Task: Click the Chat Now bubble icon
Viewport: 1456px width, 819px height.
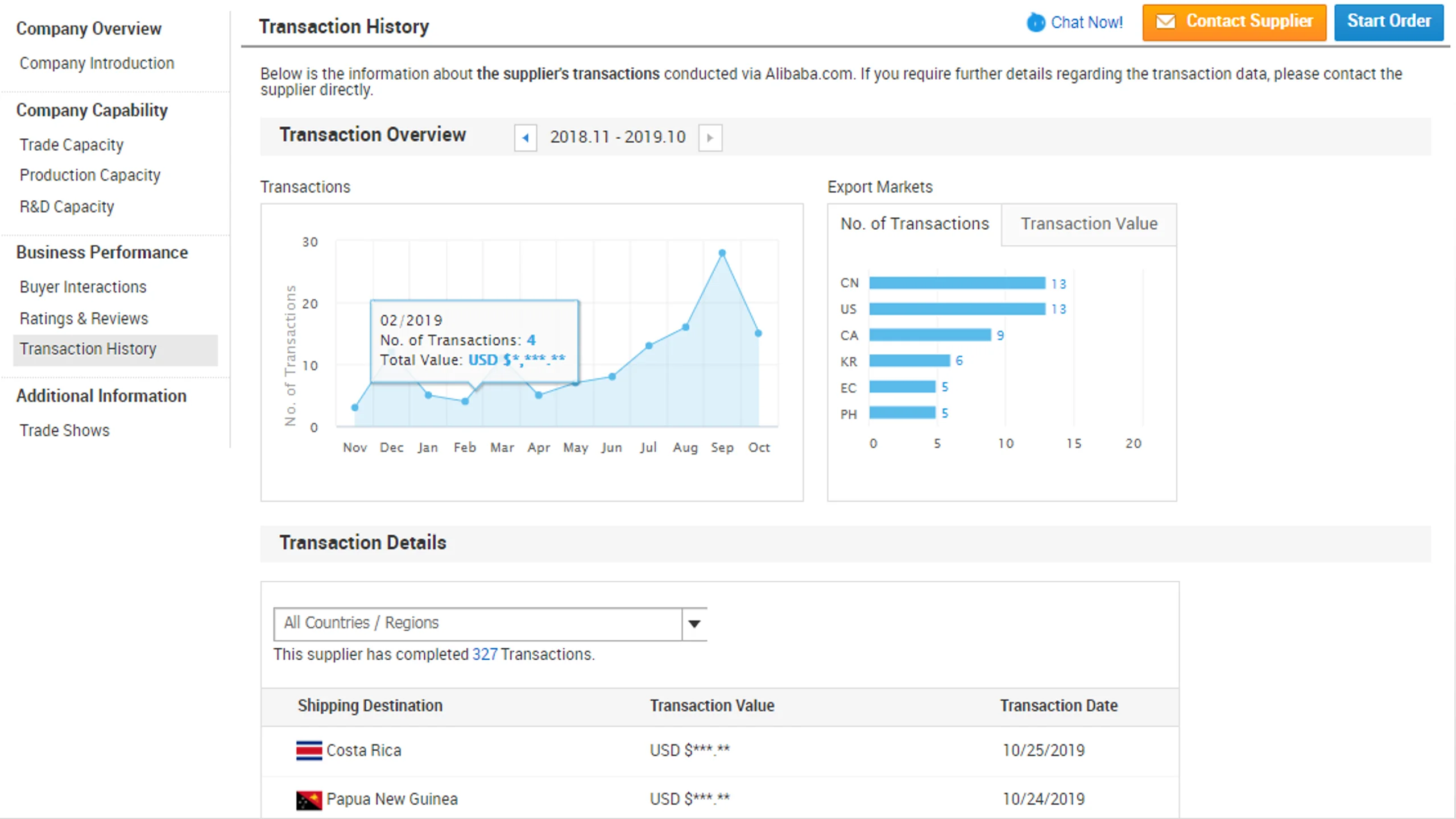Action: [1036, 23]
